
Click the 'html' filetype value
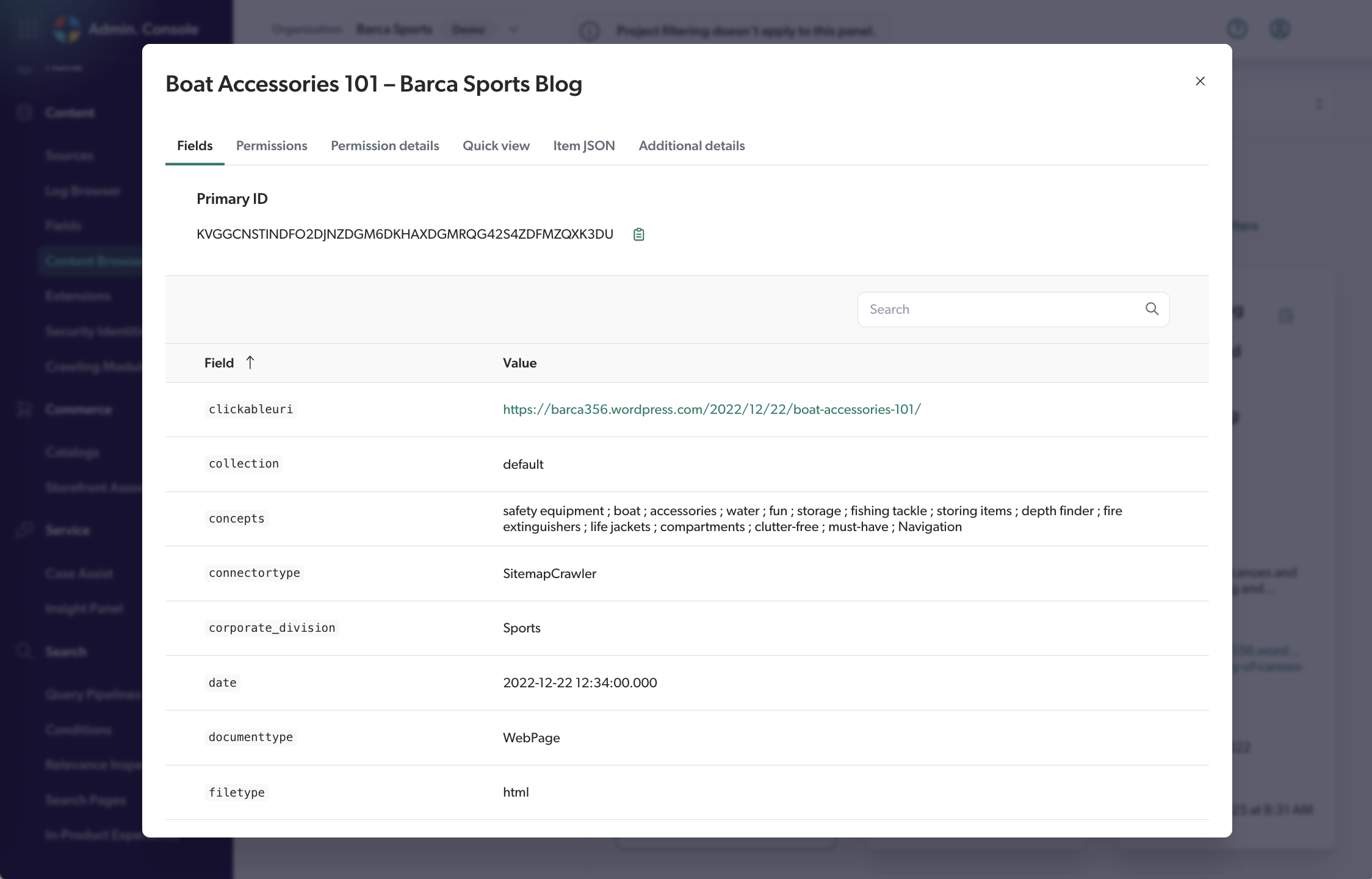click(x=516, y=792)
